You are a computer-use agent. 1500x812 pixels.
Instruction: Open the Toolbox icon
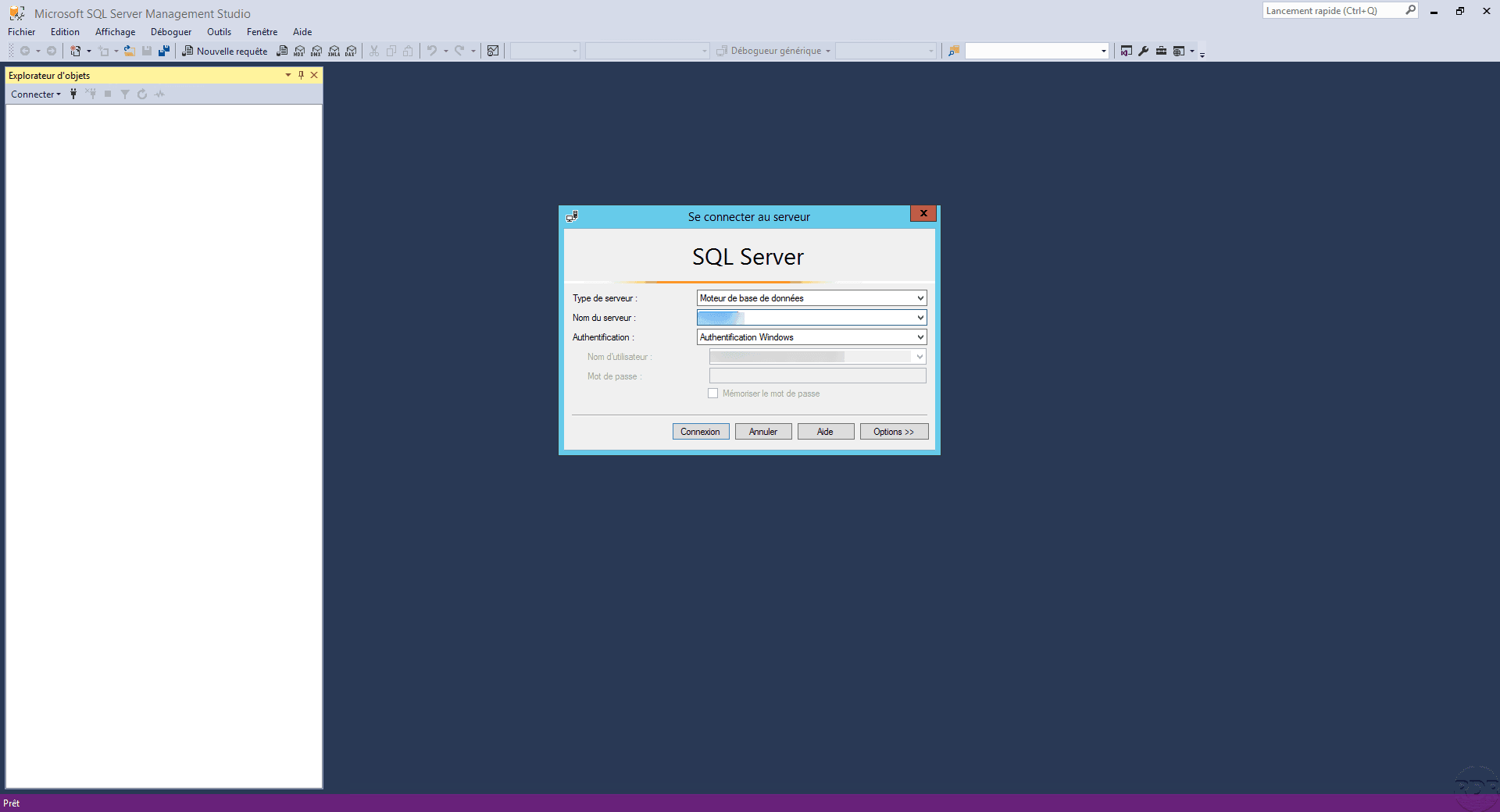(x=1162, y=51)
